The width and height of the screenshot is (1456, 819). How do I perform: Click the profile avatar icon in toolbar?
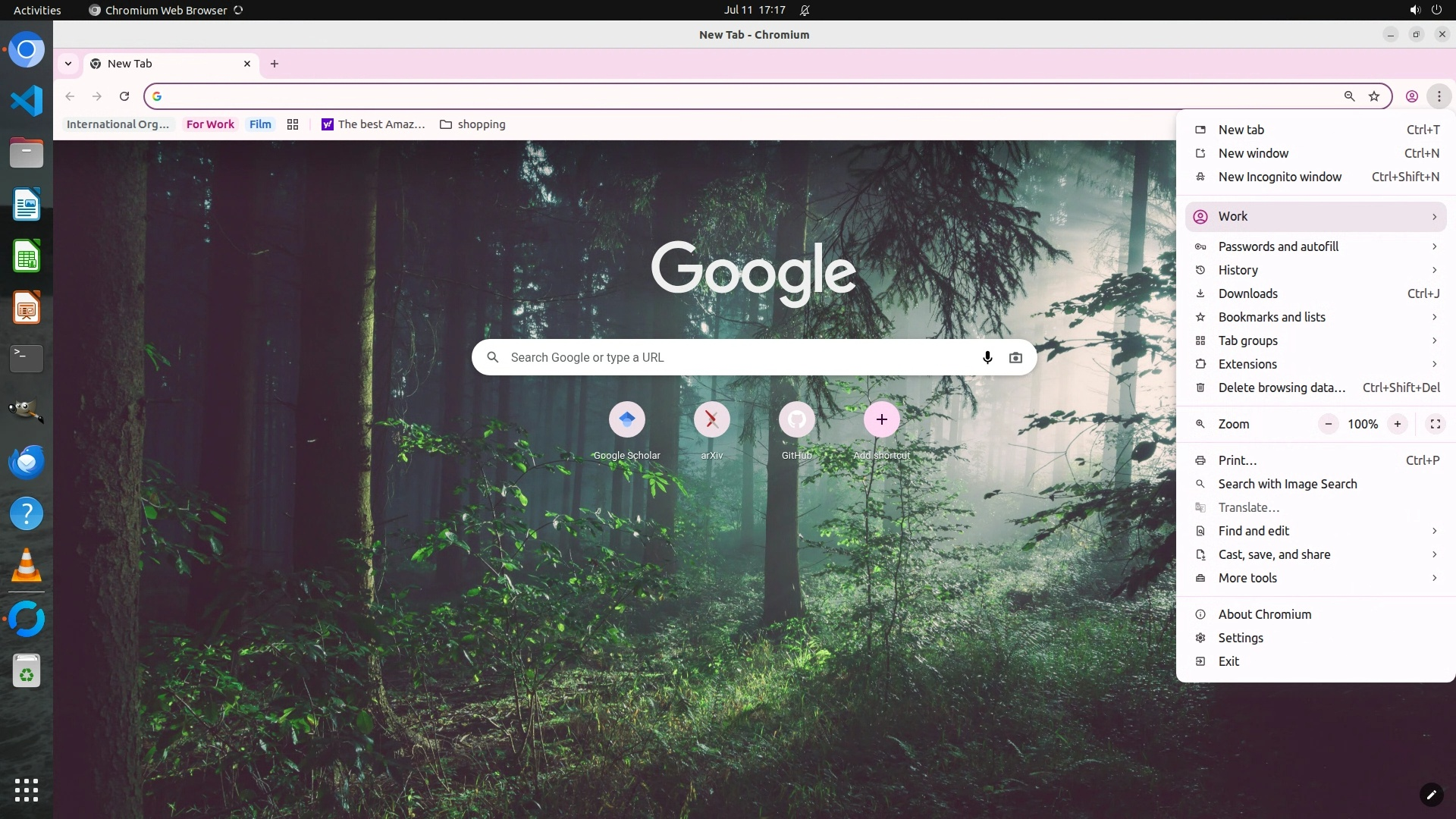tap(1411, 96)
